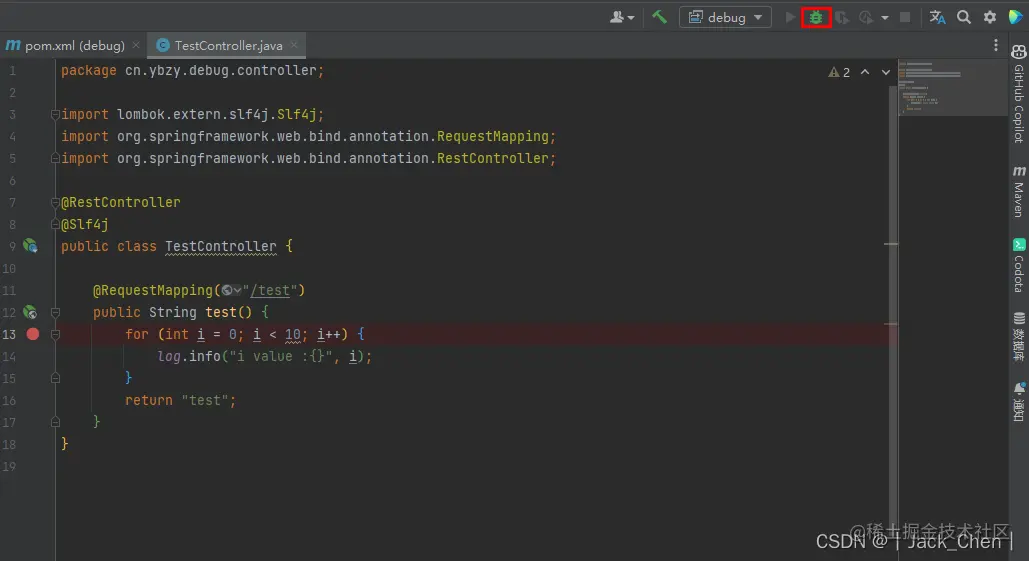1029x561 pixels.
Task: Open the debug run configuration dropdown
Action: pos(725,17)
